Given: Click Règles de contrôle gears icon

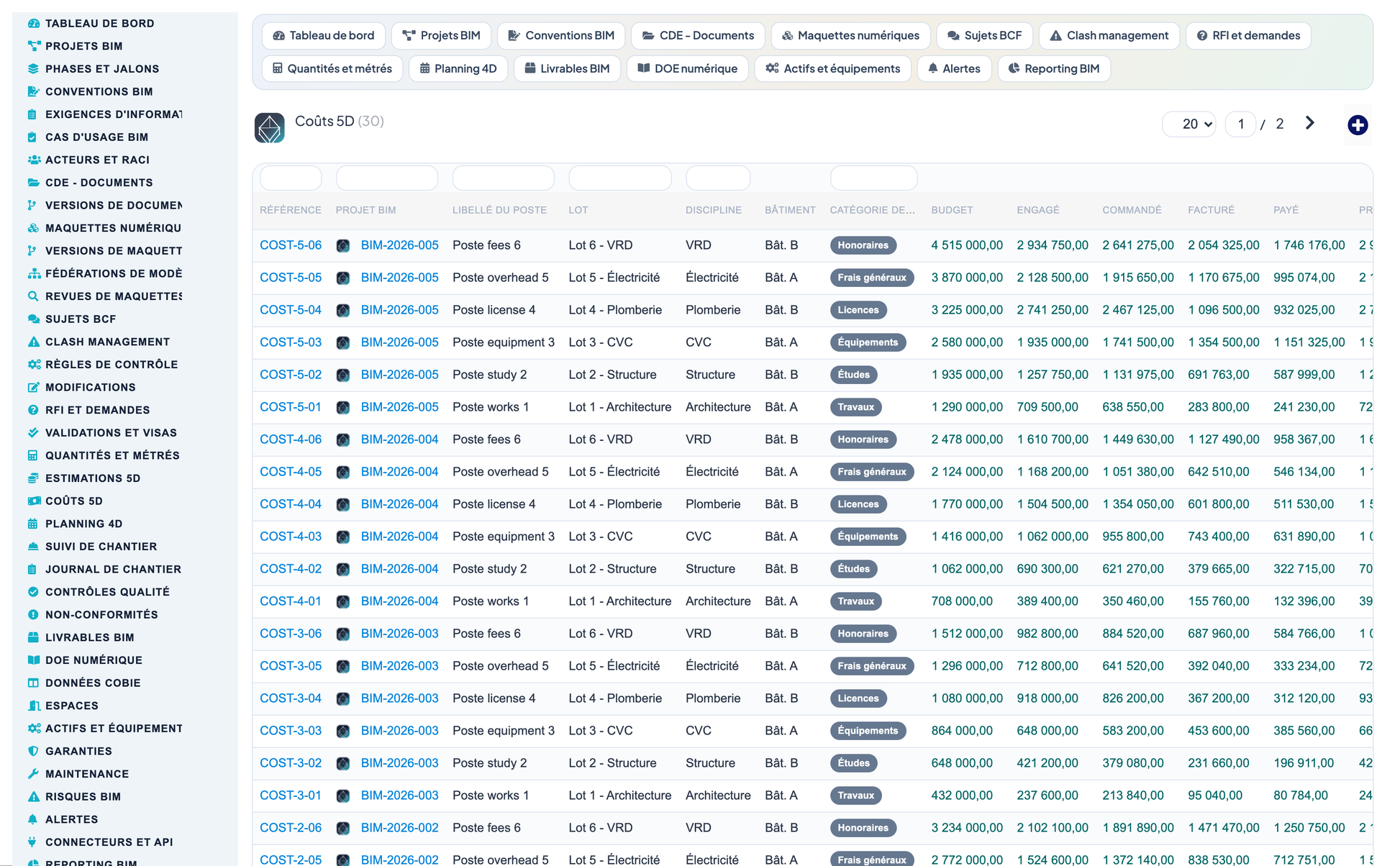Looking at the screenshot, I should point(33,365).
